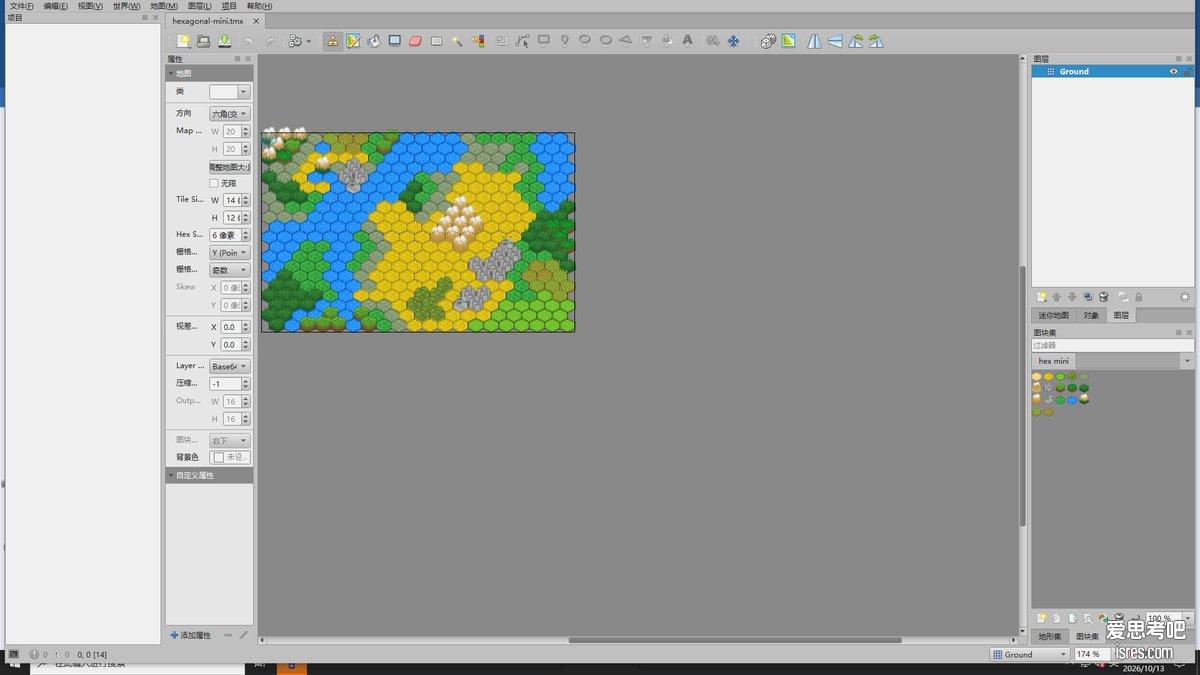Open the 地图 menu
This screenshot has height=675, width=1200.
(164, 6)
